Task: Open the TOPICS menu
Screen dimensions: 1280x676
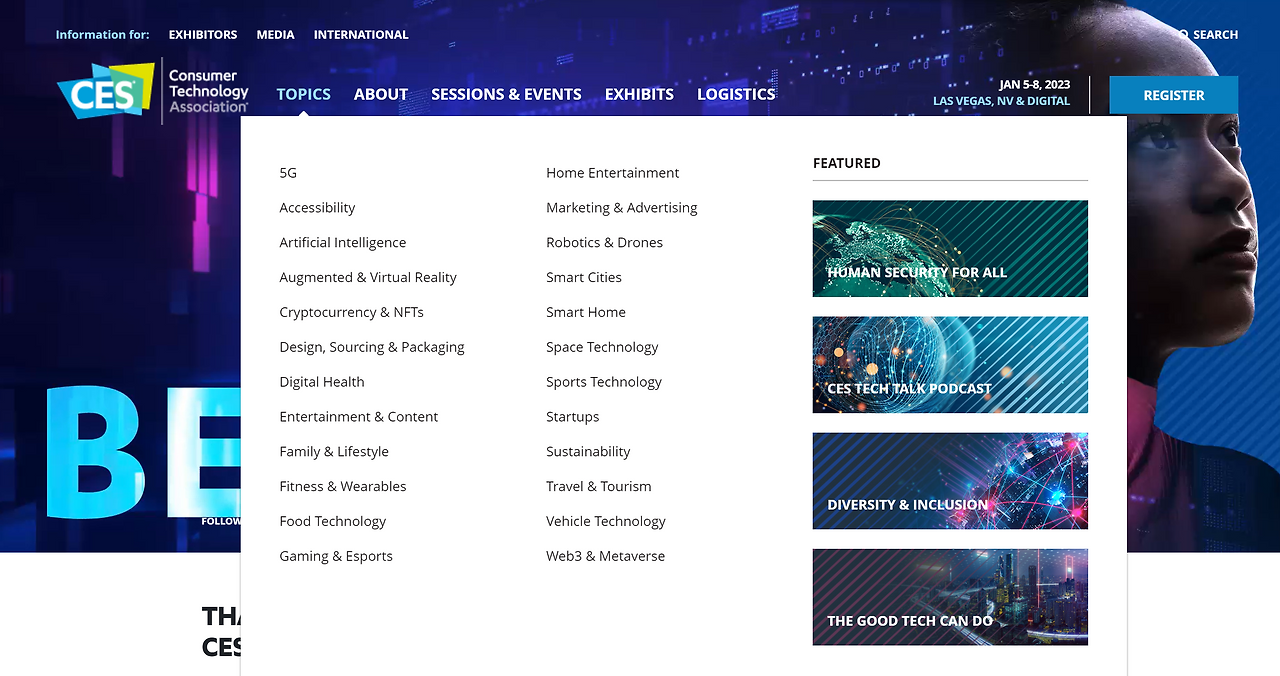Action: 303,94
